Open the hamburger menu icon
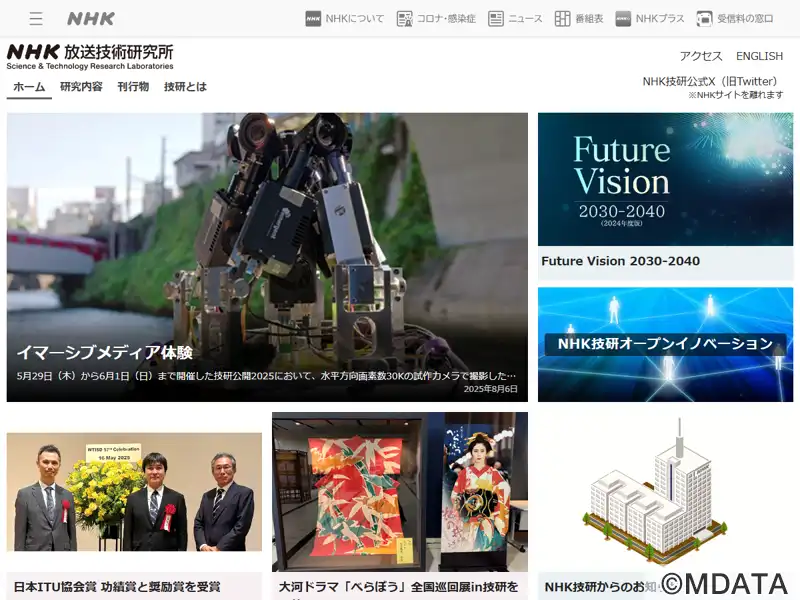Screen dimensions: 800x600 point(36,19)
